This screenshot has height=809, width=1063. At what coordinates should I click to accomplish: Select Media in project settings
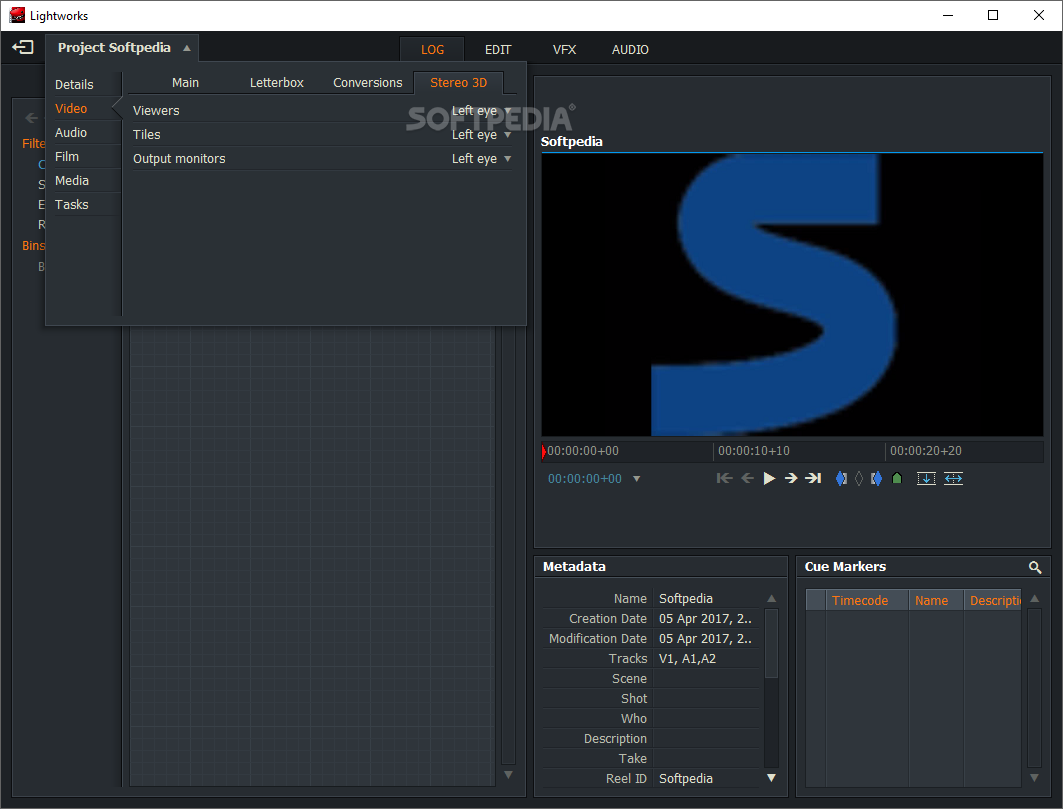click(71, 180)
